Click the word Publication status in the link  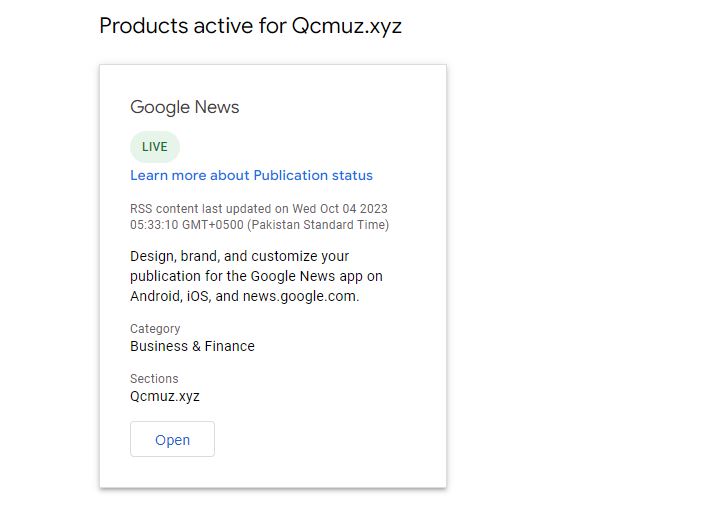tap(313, 176)
